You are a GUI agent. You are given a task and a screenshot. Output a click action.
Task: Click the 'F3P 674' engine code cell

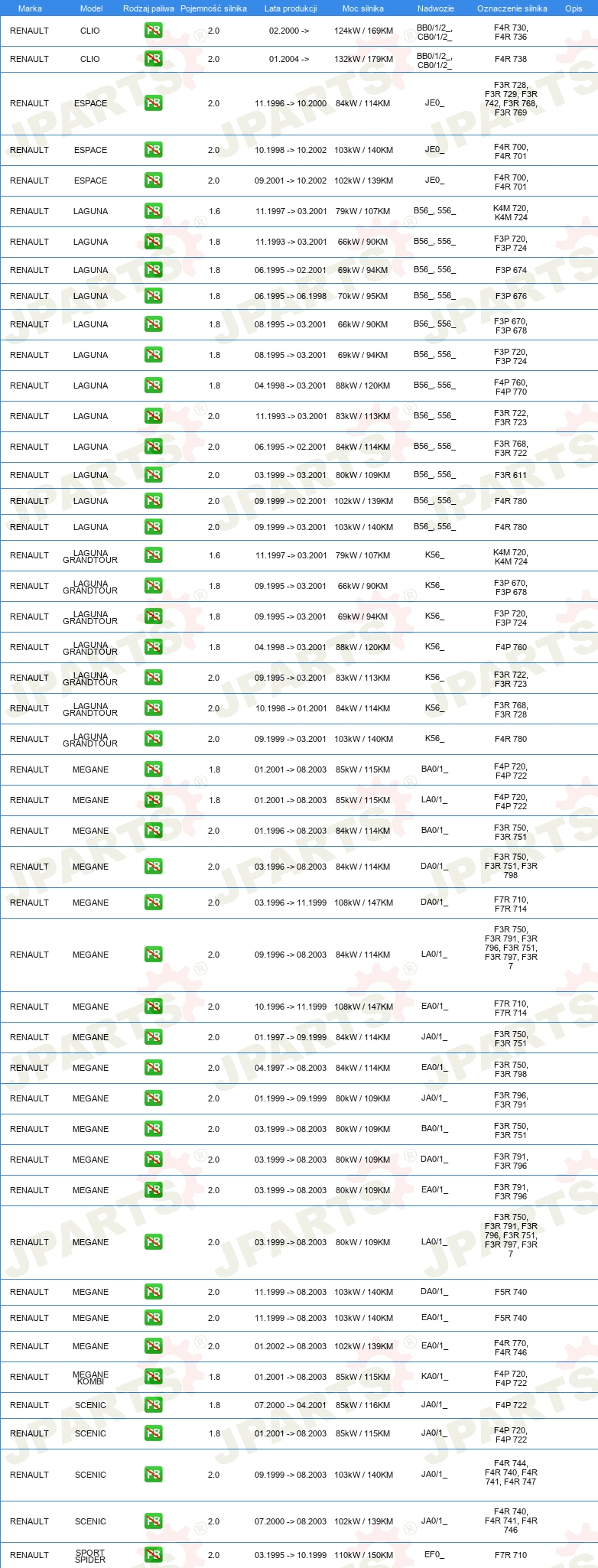(511, 270)
